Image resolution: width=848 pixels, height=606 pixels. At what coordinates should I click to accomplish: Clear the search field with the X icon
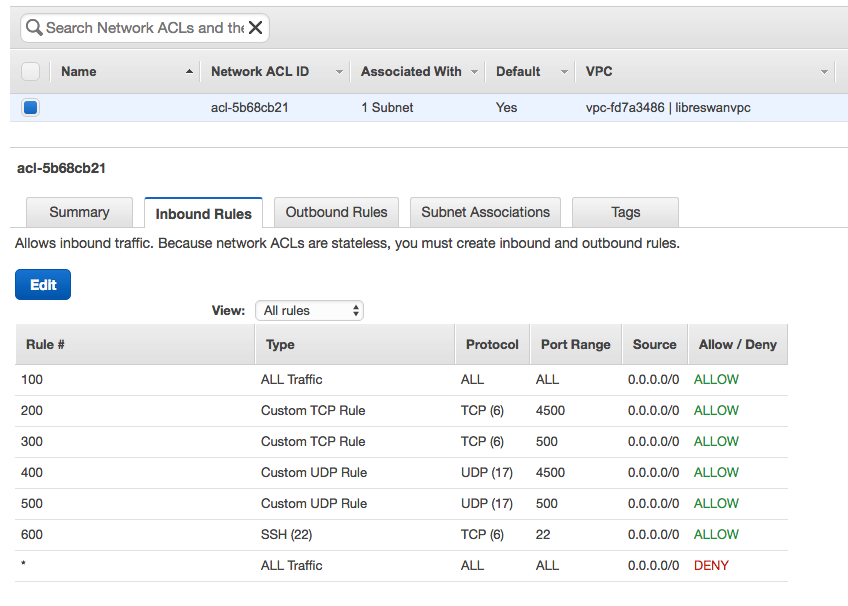(x=256, y=28)
